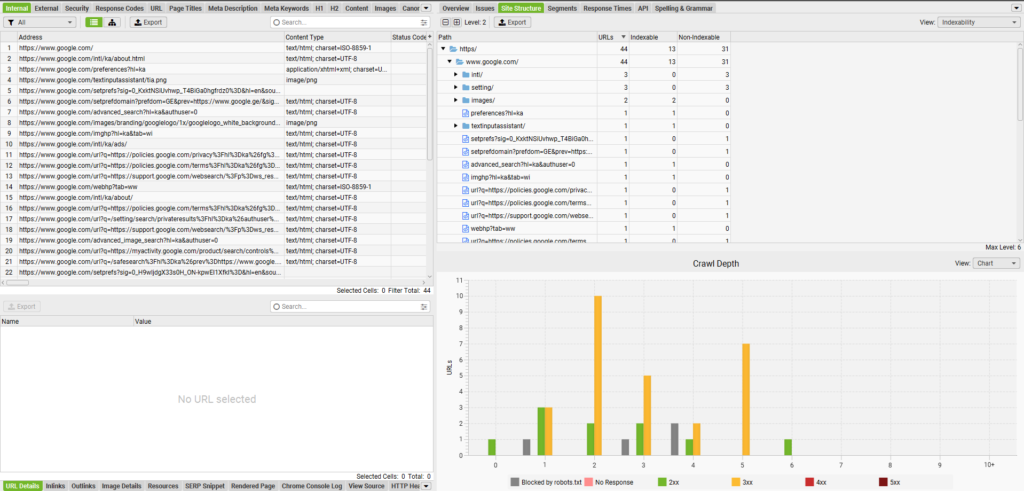
Task: Export the Internal tab data
Action: pyautogui.click(x=148, y=22)
